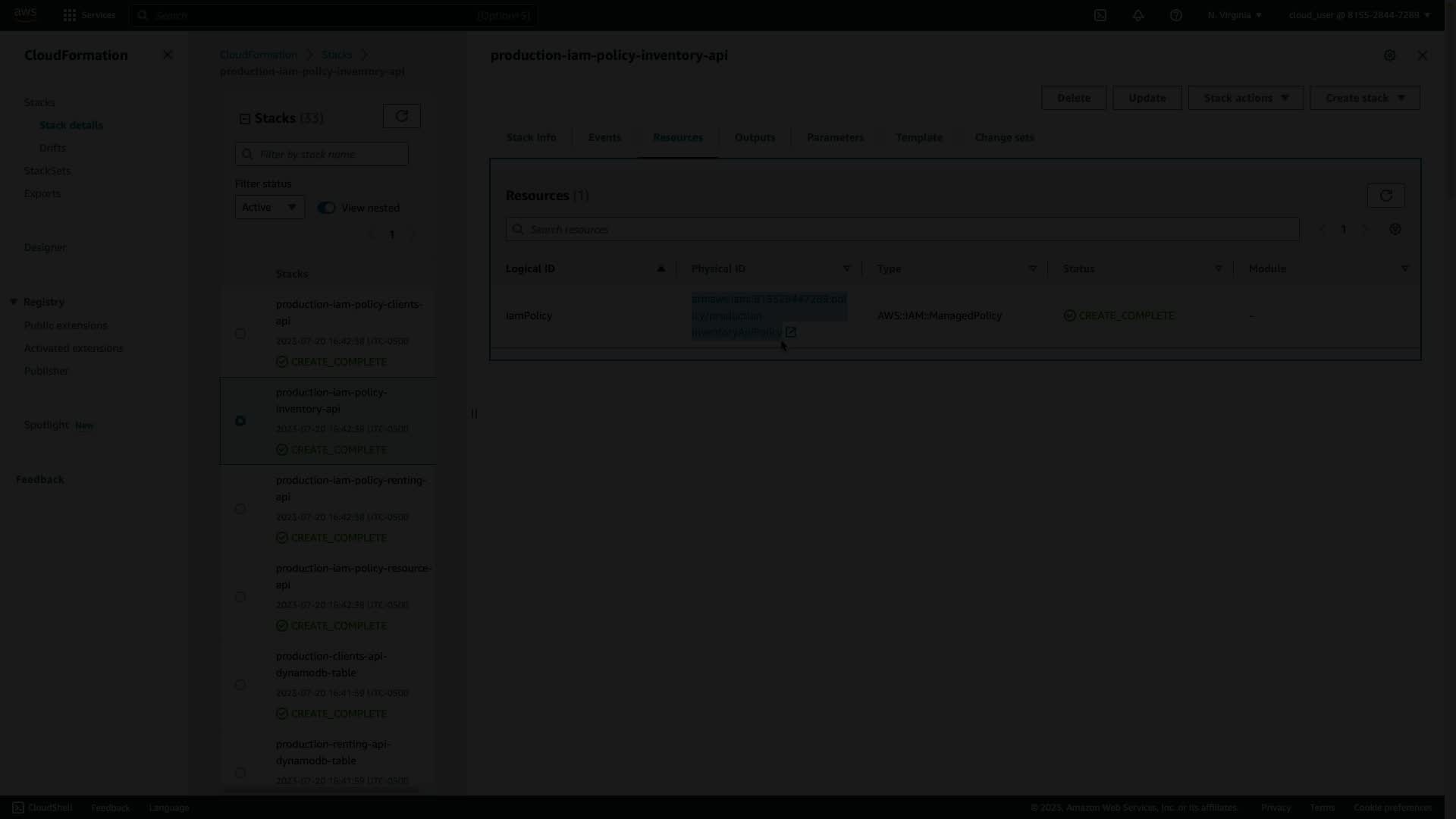This screenshot has width=1456, height=819.
Task: Toggle the View nested switch
Action: (x=326, y=208)
